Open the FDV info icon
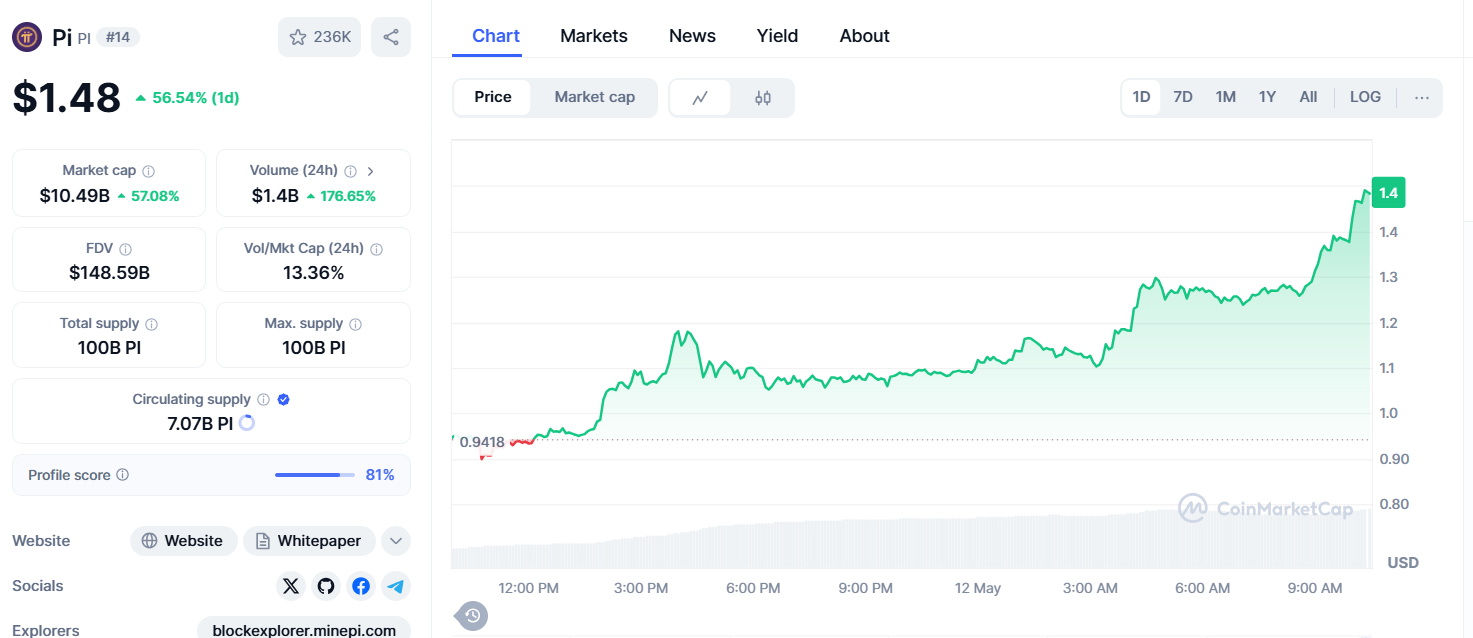This screenshot has width=1473, height=638. click(x=125, y=249)
